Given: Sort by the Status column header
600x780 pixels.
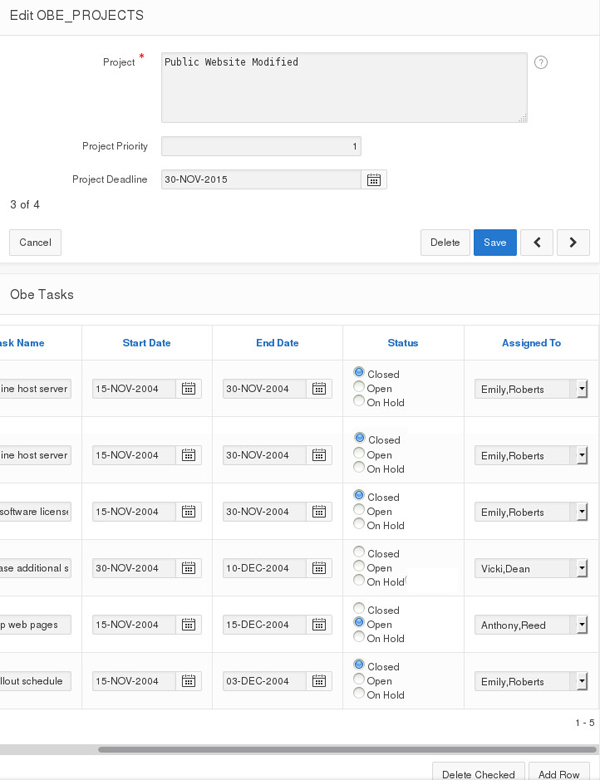Looking at the screenshot, I should click(x=403, y=343).
